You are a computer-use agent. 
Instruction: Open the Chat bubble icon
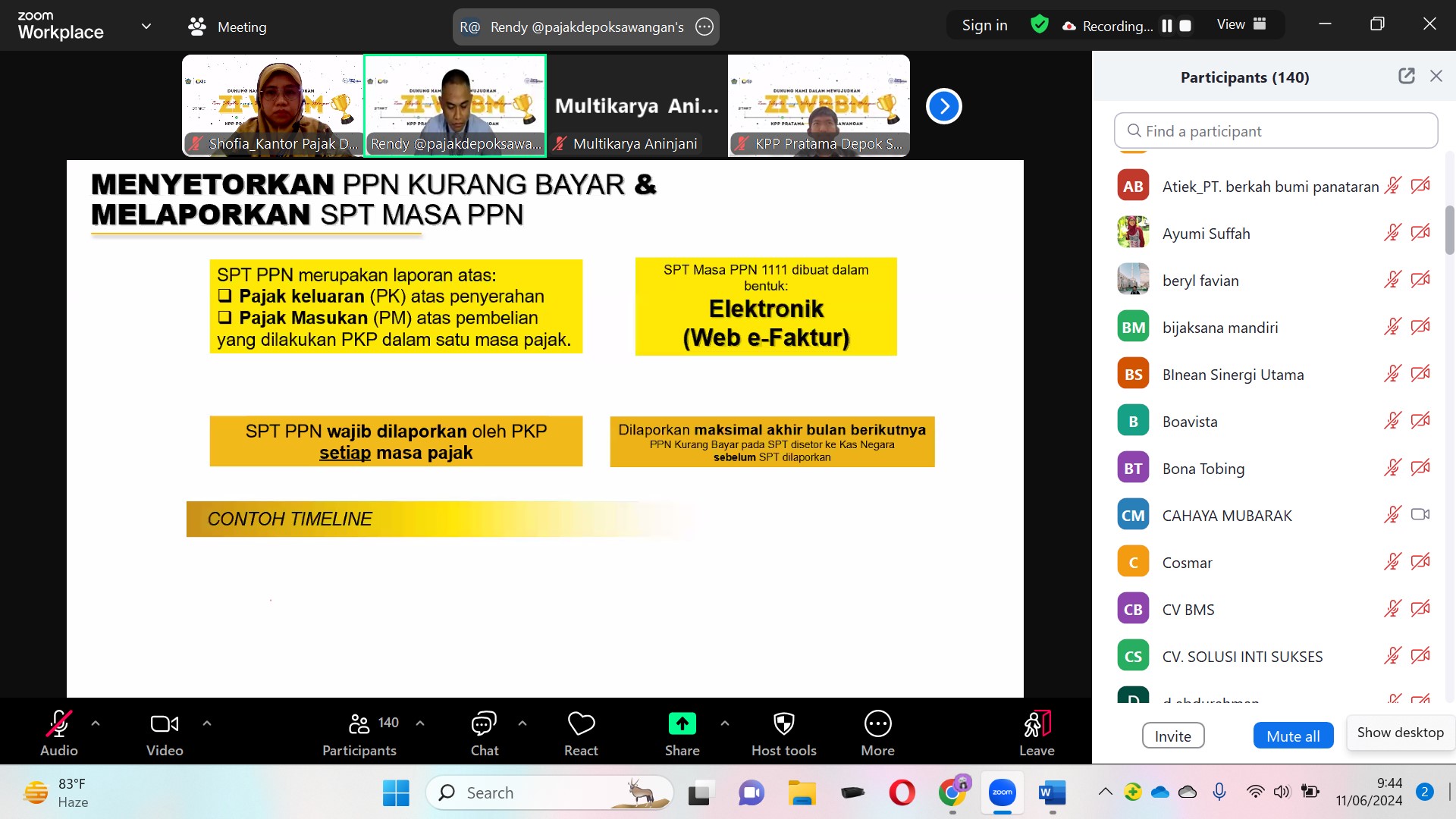(x=484, y=724)
